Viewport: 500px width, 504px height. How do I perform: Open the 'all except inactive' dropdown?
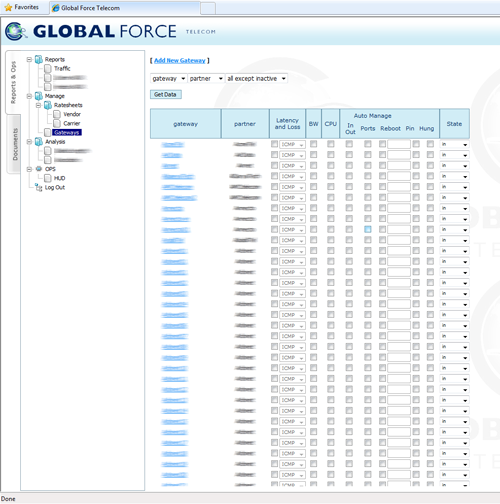click(x=256, y=79)
